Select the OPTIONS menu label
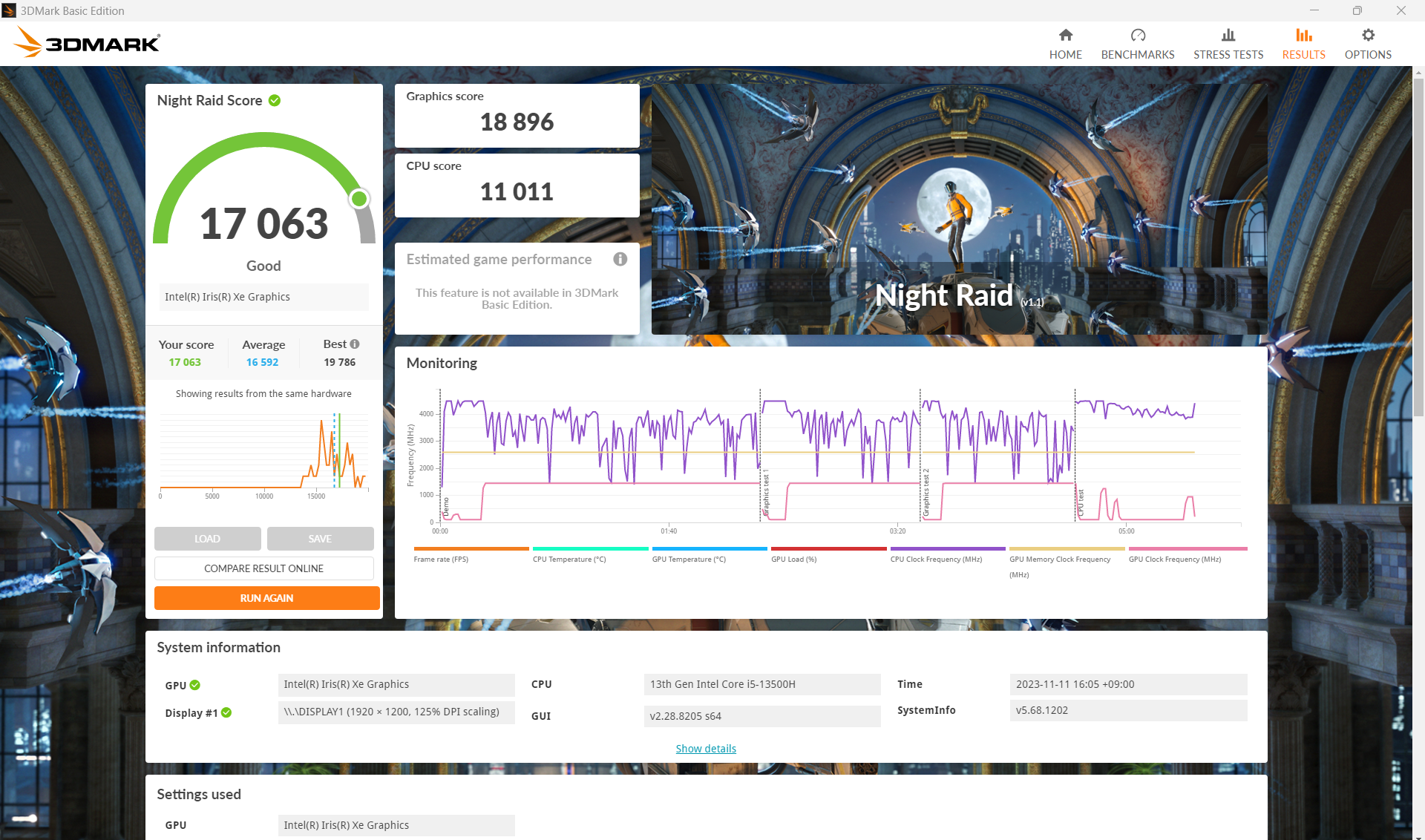 point(1368,55)
